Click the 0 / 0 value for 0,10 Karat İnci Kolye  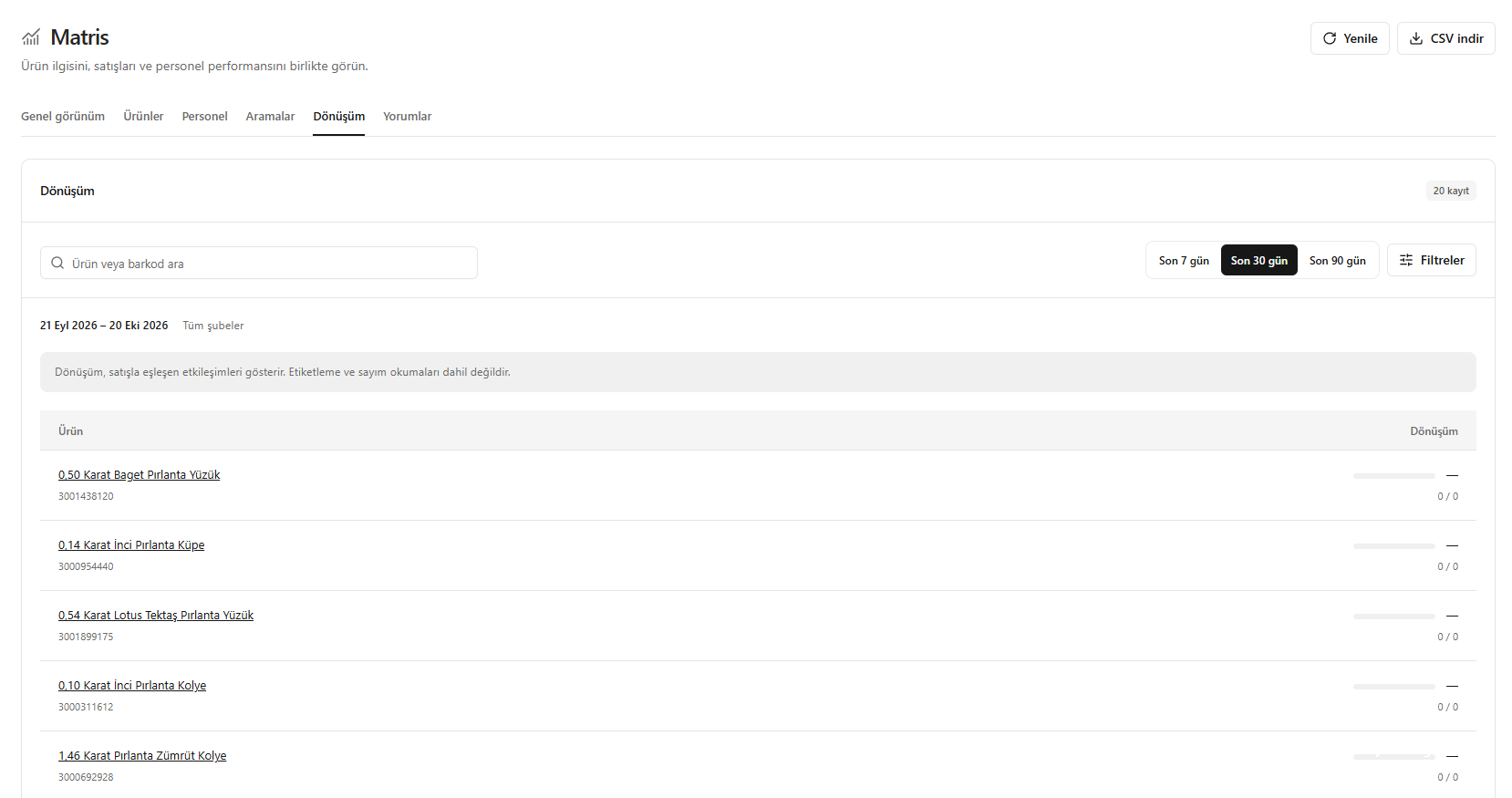[x=1447, y=707]
